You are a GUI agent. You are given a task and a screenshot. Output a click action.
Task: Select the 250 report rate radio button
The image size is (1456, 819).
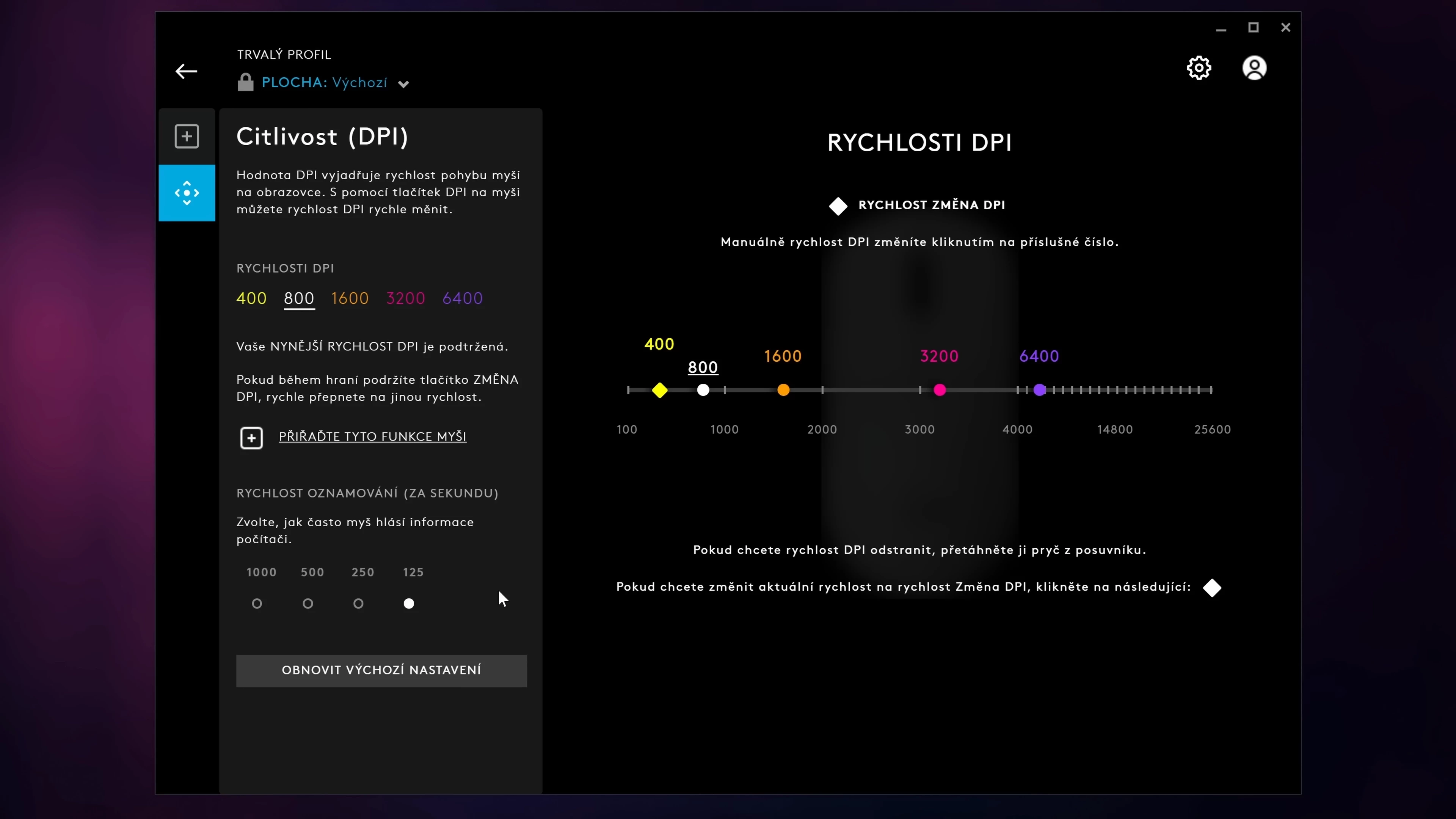[x=358, y=604]
